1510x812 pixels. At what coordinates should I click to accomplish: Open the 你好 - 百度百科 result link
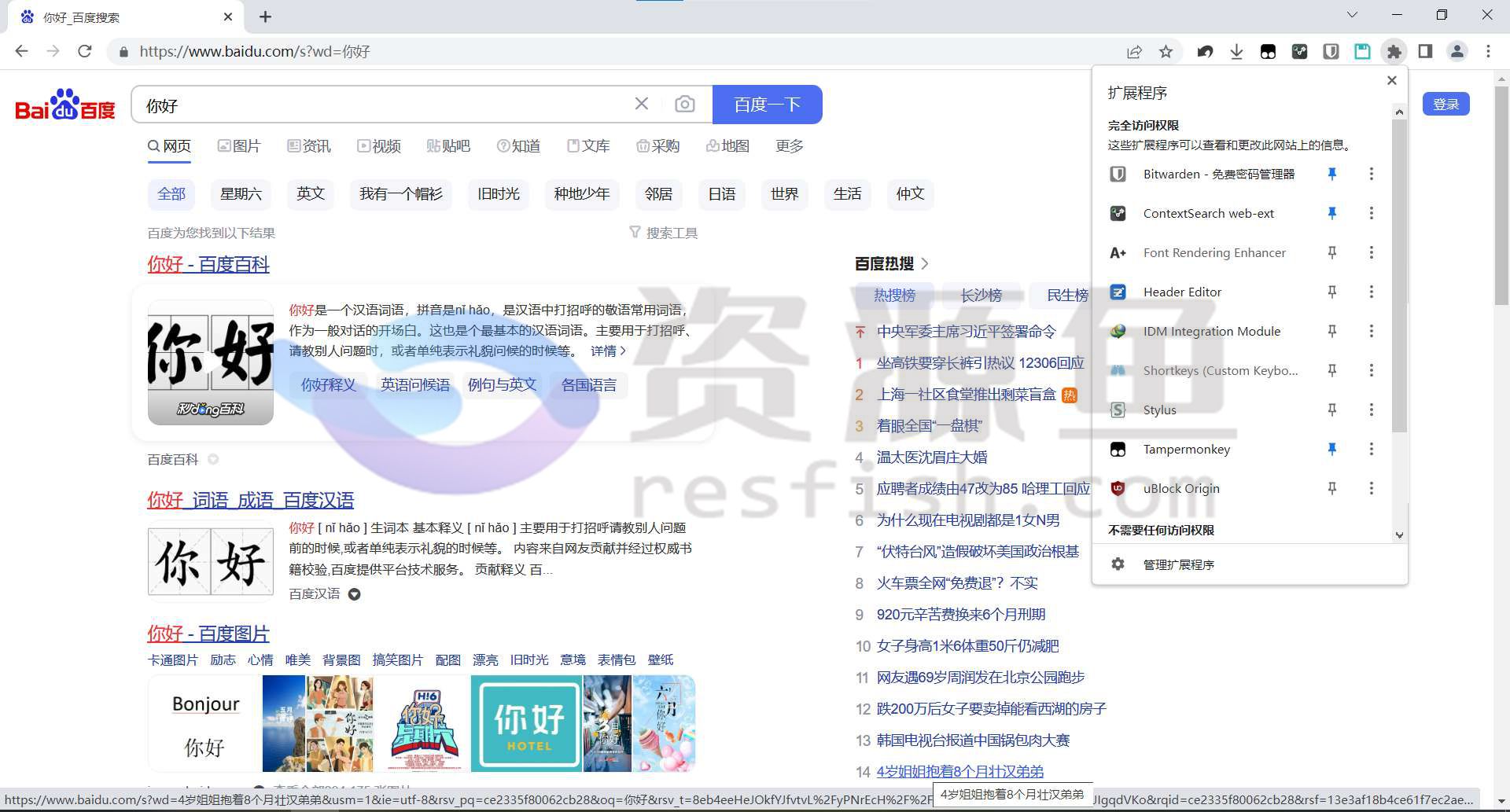(x=208, y=264)
